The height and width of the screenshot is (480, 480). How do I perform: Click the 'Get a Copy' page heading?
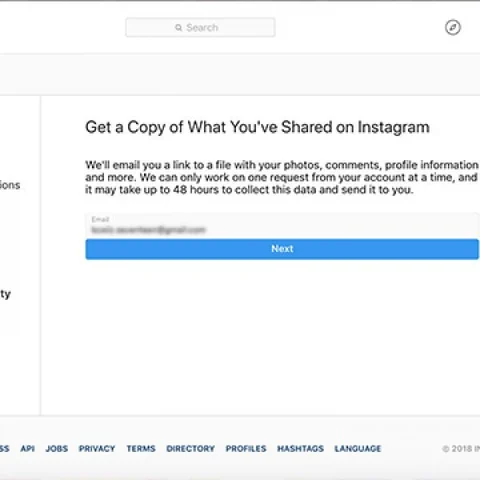[257, 127]
